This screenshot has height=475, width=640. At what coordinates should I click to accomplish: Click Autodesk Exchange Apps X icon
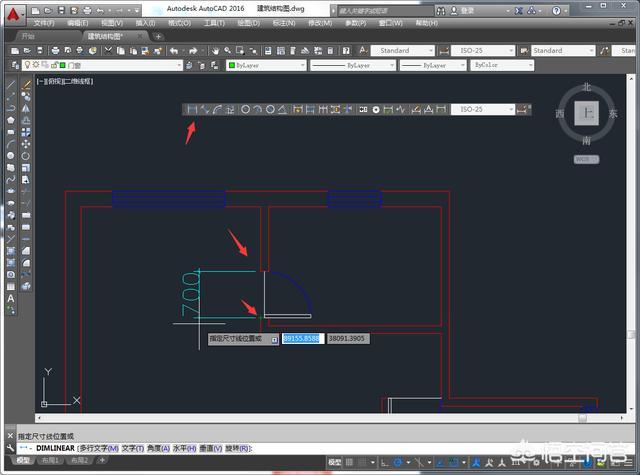pos(519,11)
